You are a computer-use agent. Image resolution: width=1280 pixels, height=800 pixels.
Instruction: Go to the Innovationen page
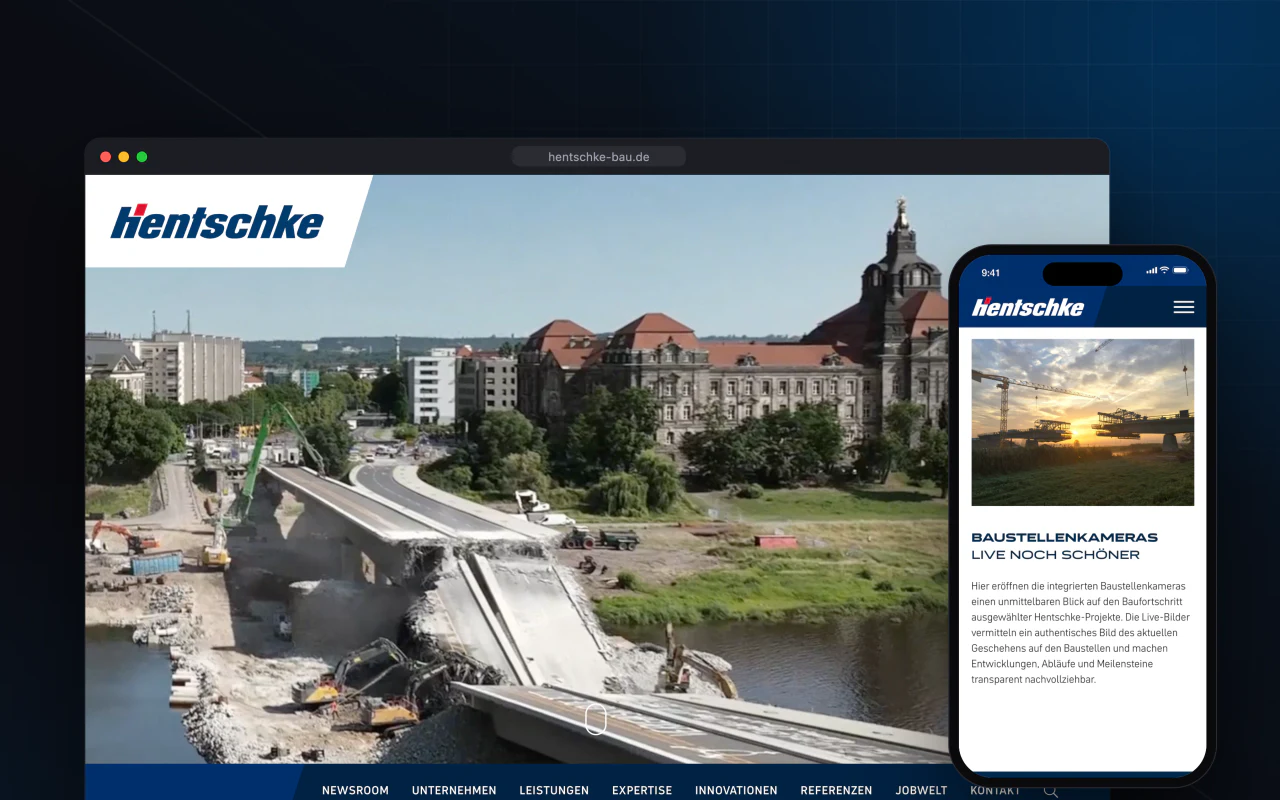[736, 790]
